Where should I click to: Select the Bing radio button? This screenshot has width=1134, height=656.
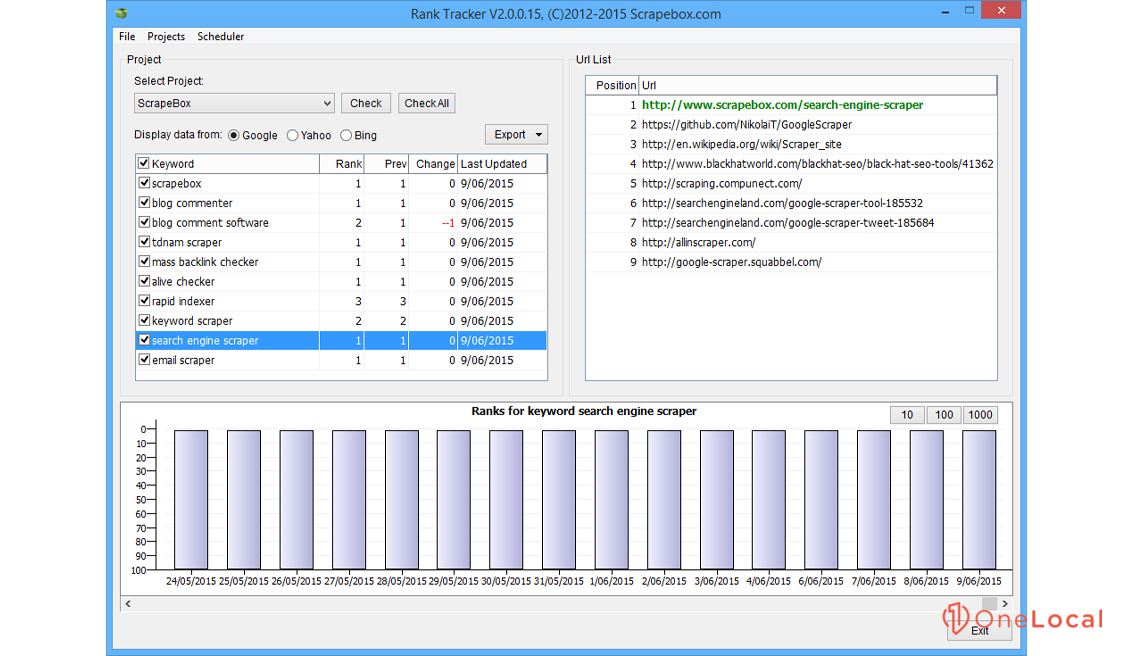point(346,135)
